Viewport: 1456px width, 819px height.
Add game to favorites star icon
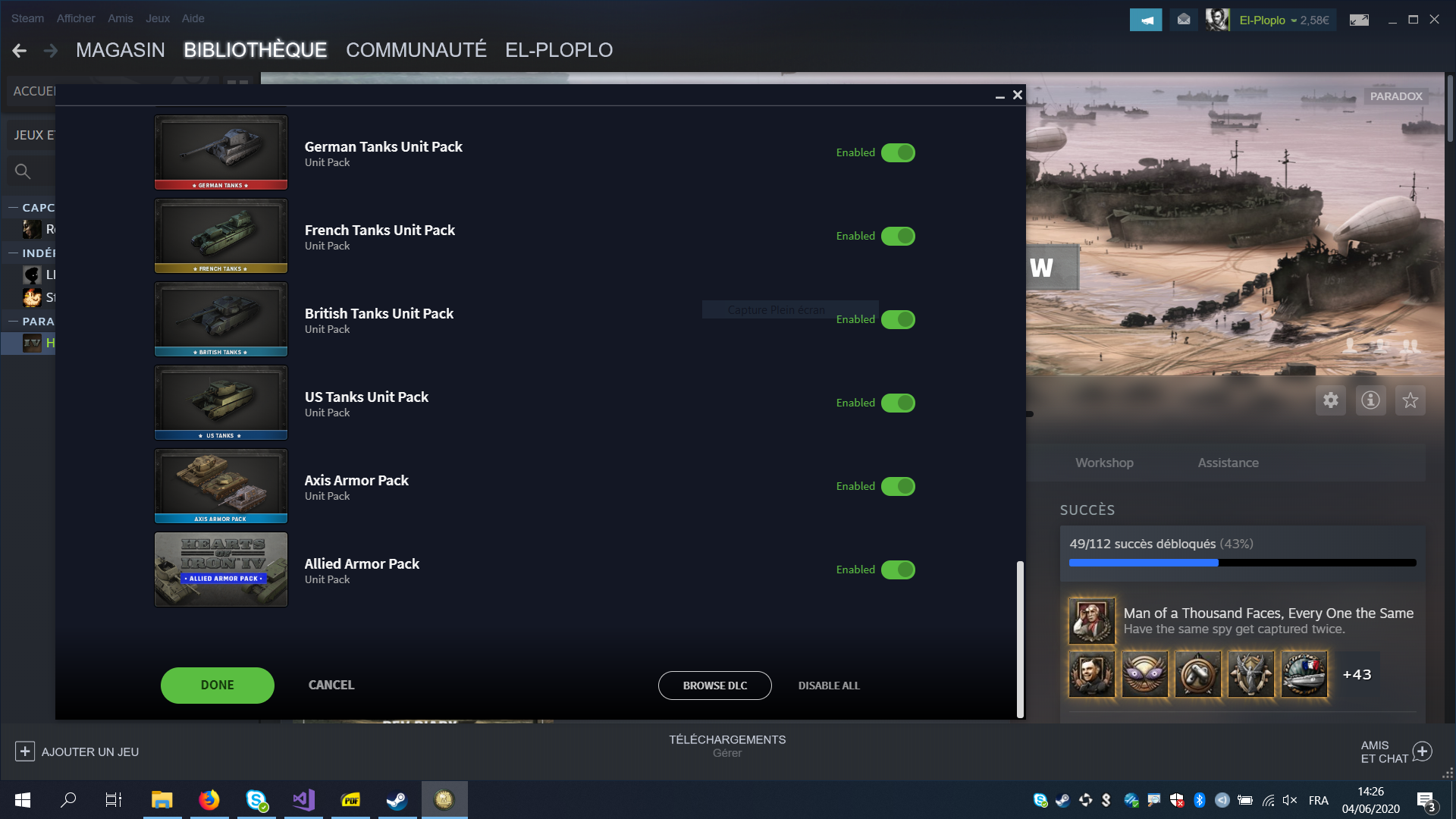pos(1410,400)
